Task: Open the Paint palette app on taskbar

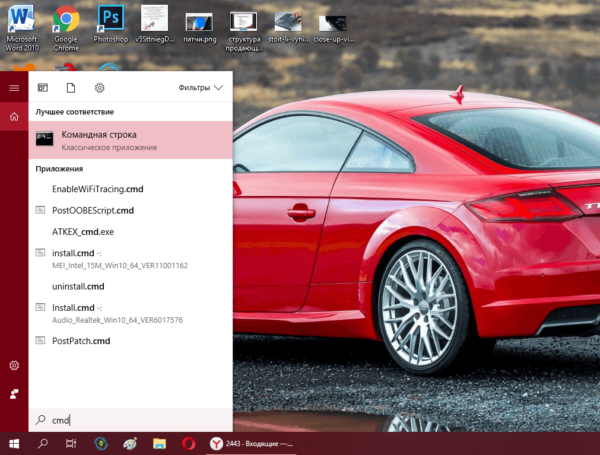Action: pyautogui.click(x=130, y=444)
